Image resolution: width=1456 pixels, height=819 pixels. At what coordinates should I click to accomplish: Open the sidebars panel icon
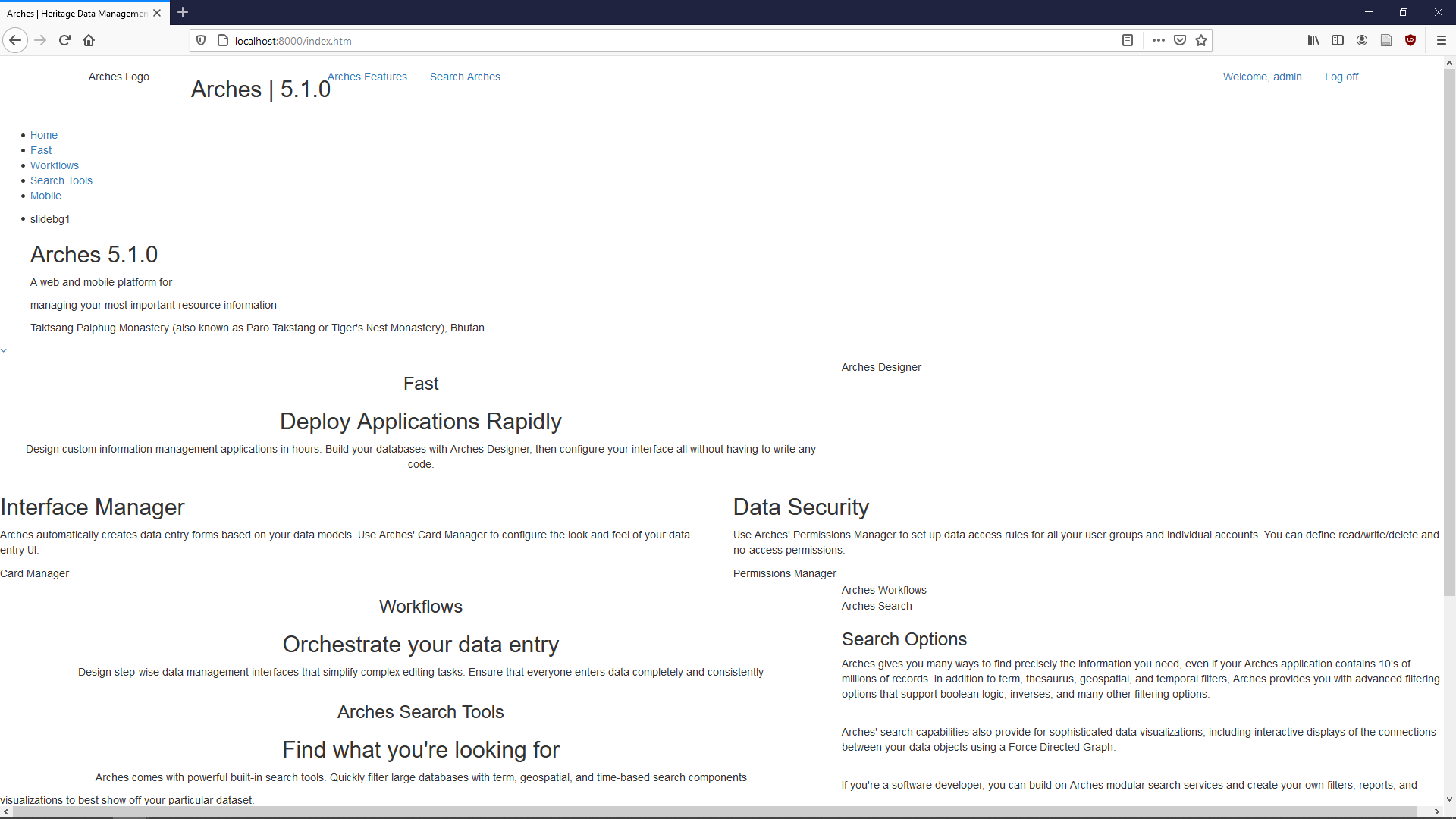pos(1338,40)
